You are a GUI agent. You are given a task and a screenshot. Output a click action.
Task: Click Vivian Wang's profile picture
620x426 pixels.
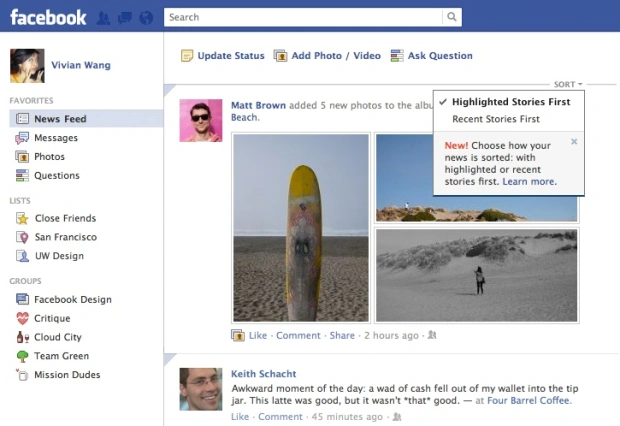(x=27, y=66)
